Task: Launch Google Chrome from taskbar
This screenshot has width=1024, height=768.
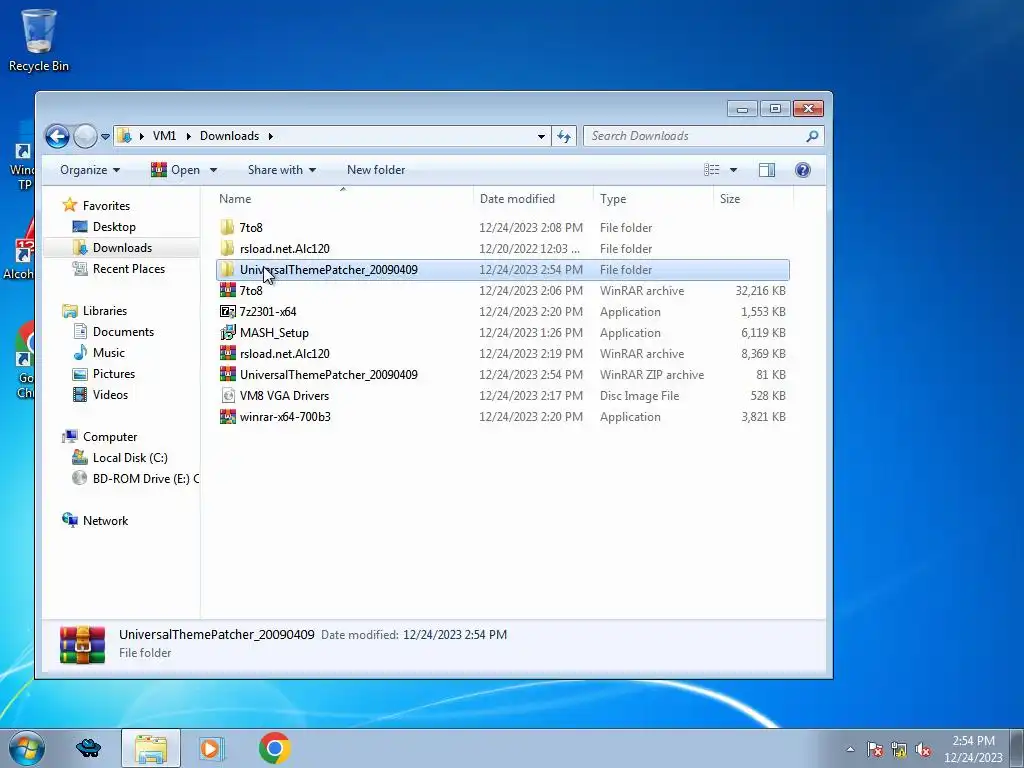Action: 274,748
